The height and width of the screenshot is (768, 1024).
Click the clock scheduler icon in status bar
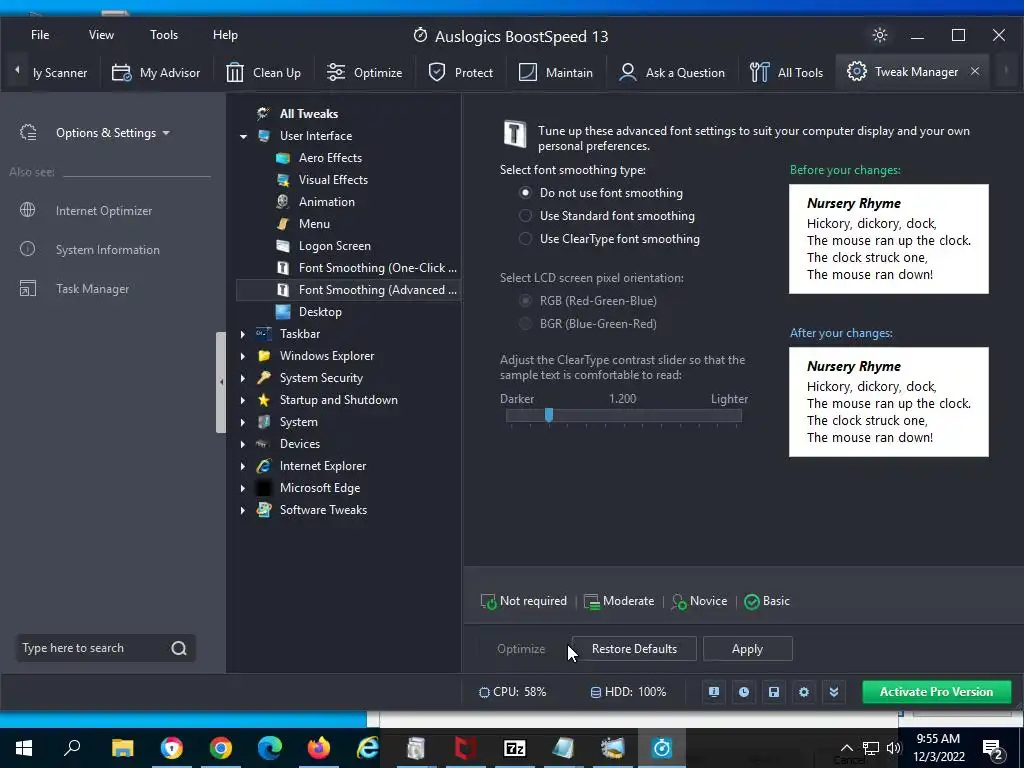[744, 692]
